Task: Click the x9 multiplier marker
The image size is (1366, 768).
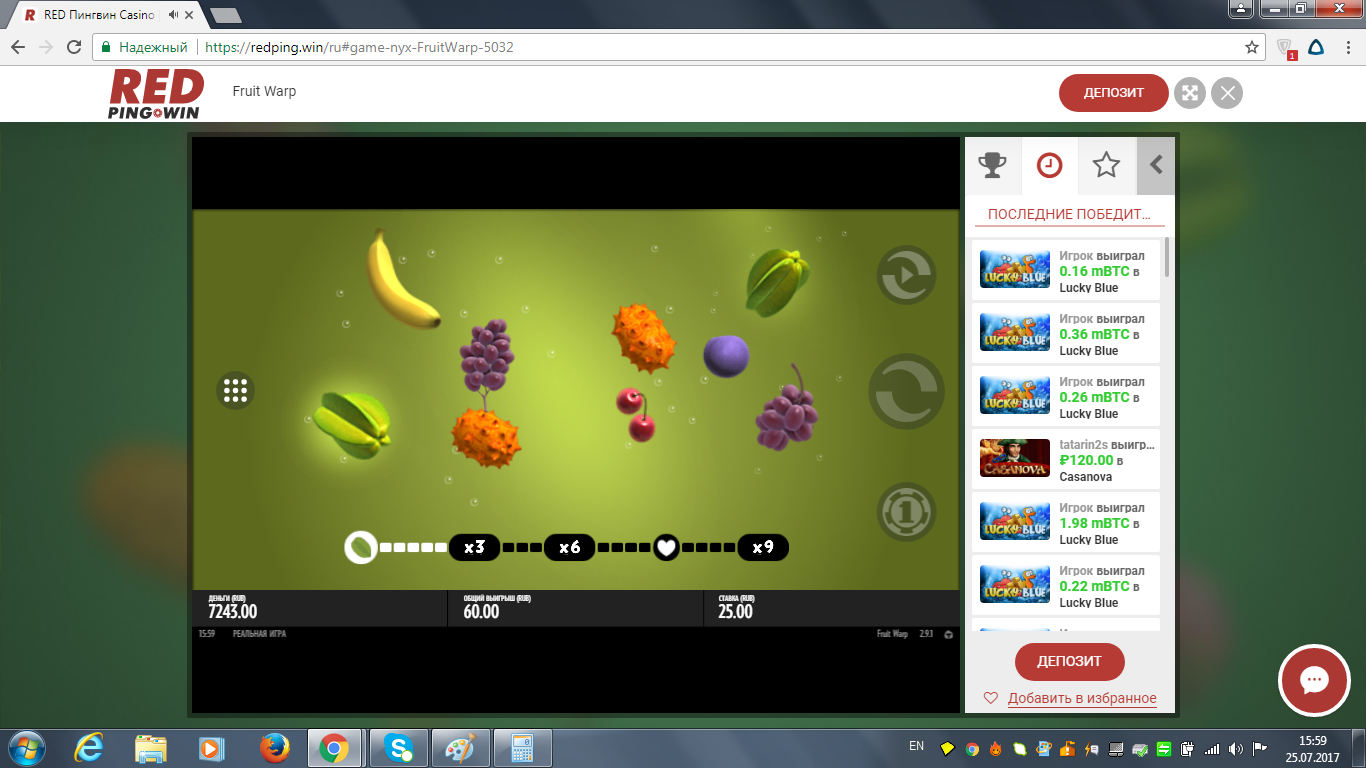Action: pyautogui.click(x=763, y=547)
